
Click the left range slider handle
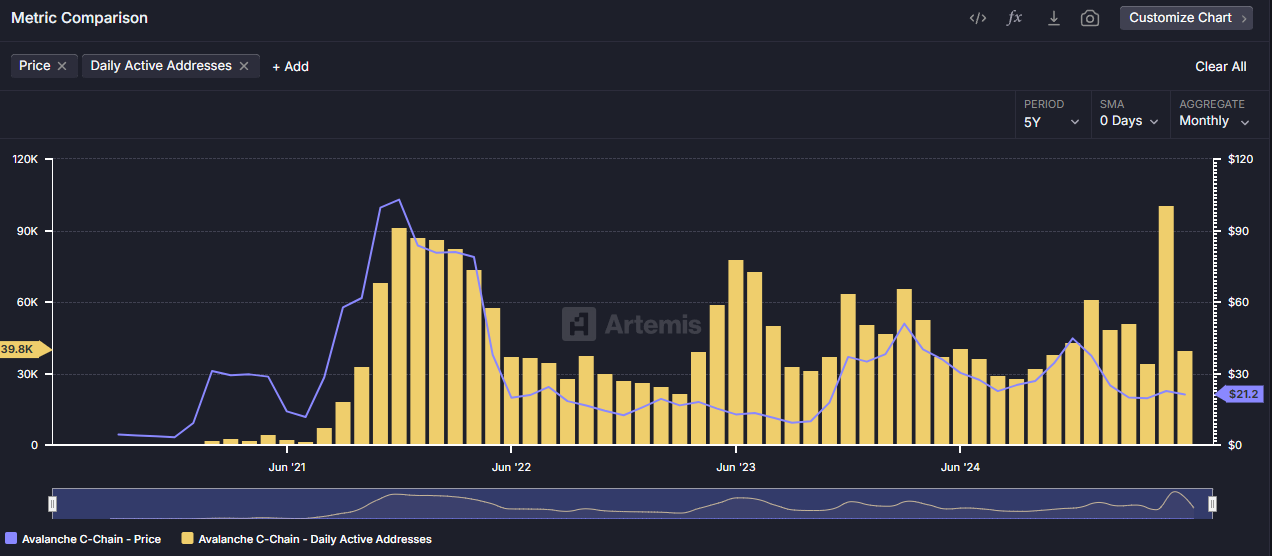coord(53,504)
